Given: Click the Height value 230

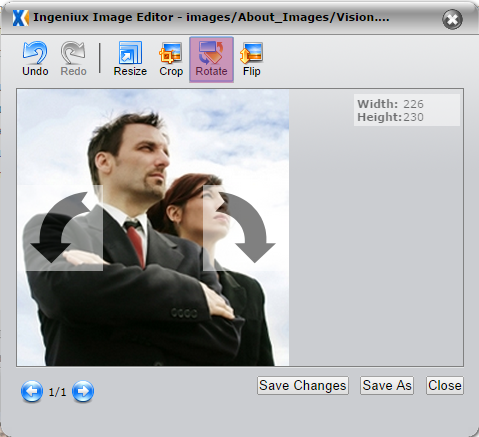Looking at the screenshot, I should point(413,117).
